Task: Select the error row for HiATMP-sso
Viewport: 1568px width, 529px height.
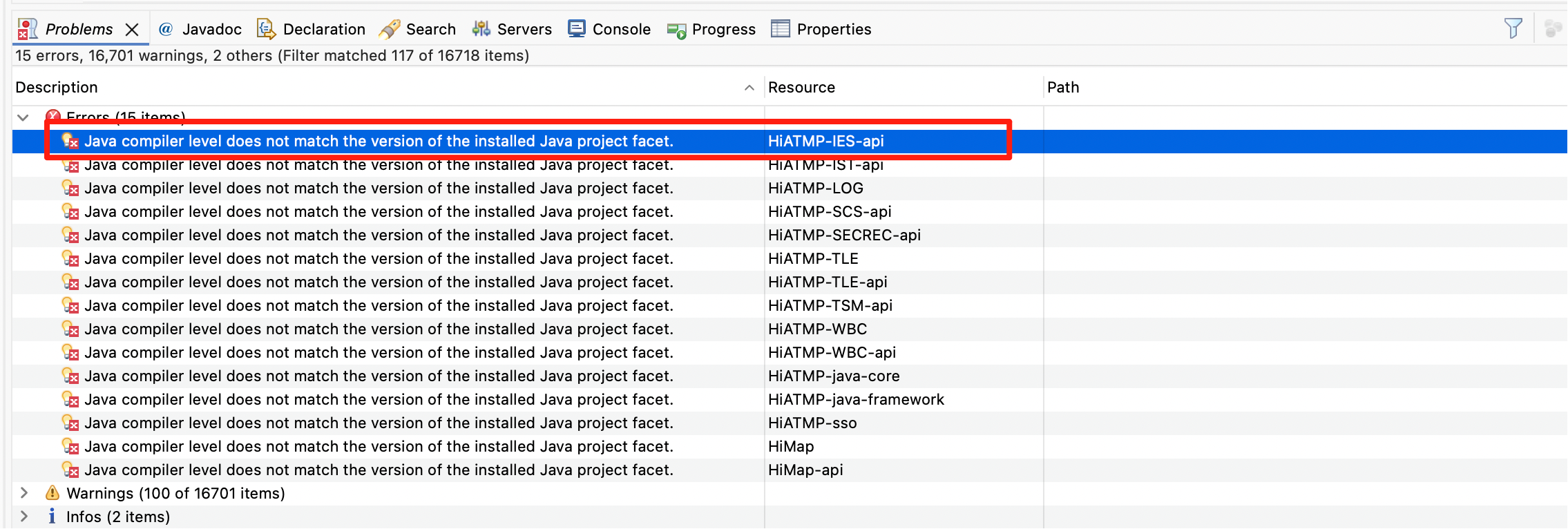Action: 790,423
